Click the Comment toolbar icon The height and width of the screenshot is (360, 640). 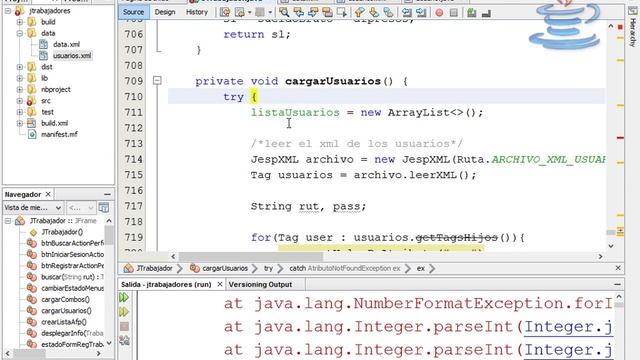(472, 13)
